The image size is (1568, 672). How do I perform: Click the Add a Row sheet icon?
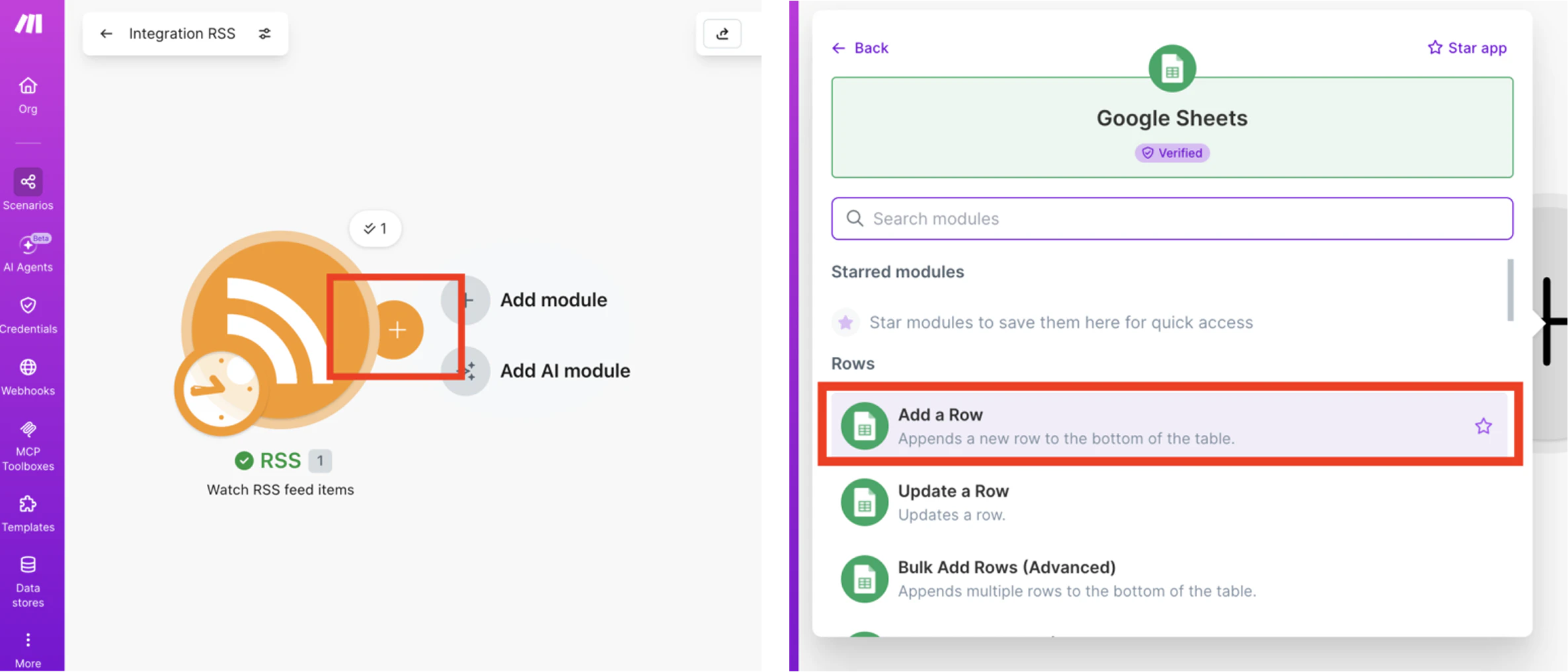click(x=864, y=426)
